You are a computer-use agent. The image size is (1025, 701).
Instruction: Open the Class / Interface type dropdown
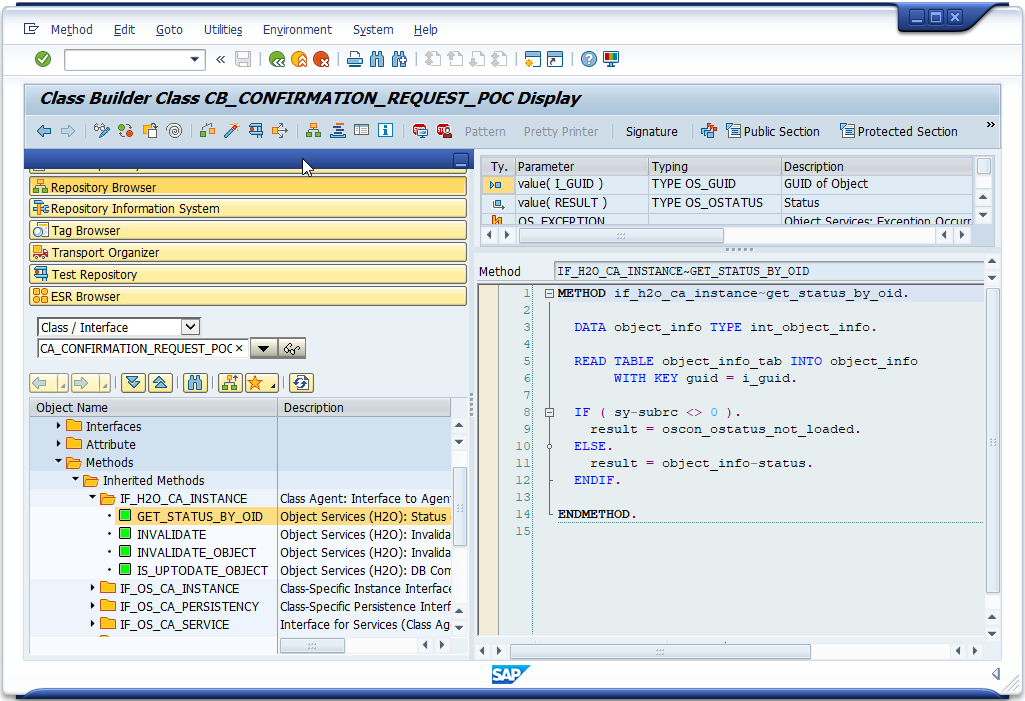[190, 327]
